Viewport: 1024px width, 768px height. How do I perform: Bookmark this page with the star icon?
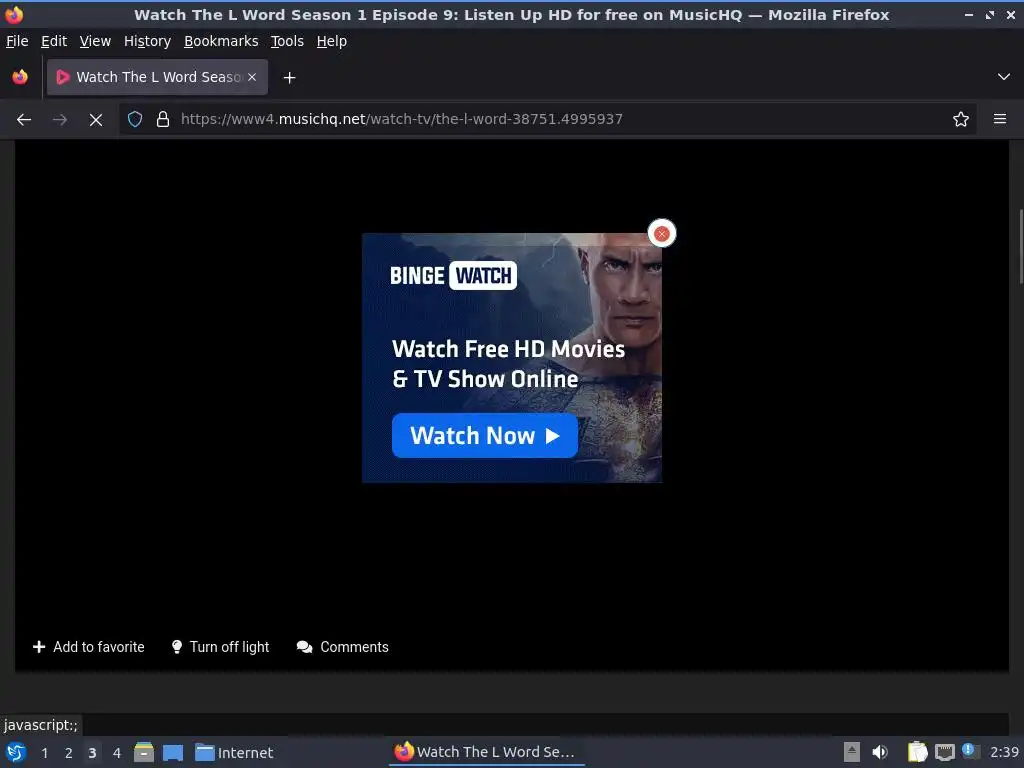pos(961,119)
